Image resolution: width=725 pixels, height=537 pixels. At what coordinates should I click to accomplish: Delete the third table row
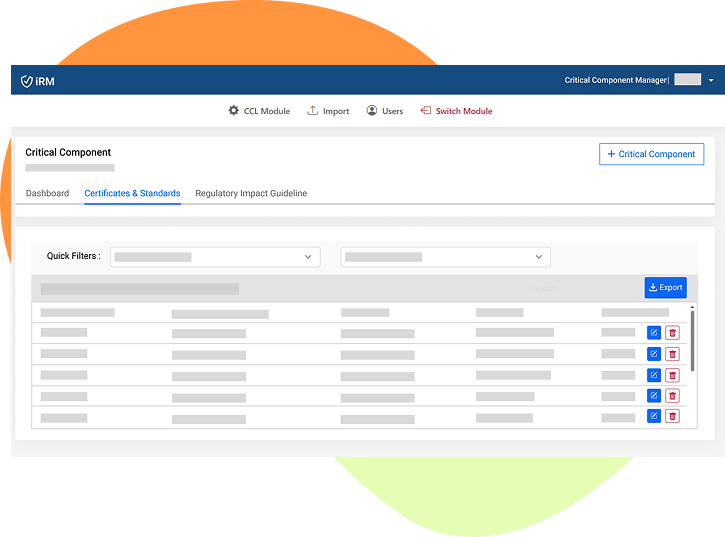pyautogui.click(x=672, y=375)
